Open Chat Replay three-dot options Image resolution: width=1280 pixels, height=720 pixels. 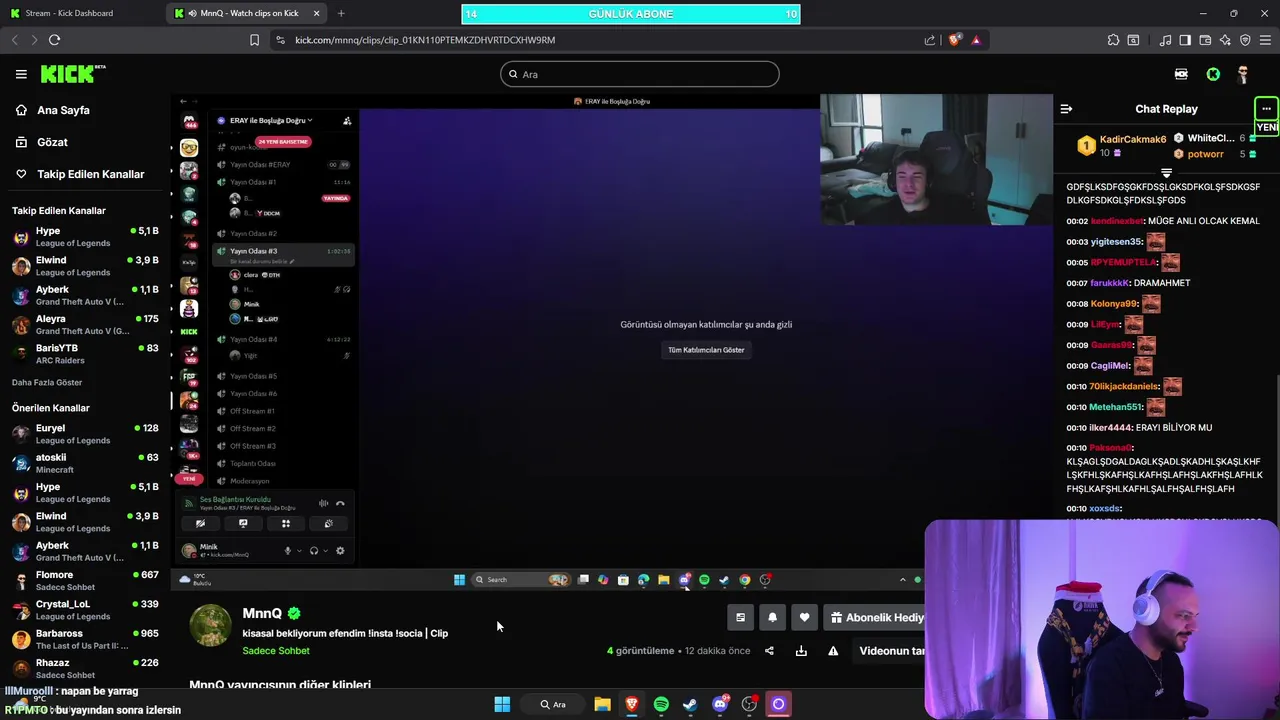point(1266,108)
